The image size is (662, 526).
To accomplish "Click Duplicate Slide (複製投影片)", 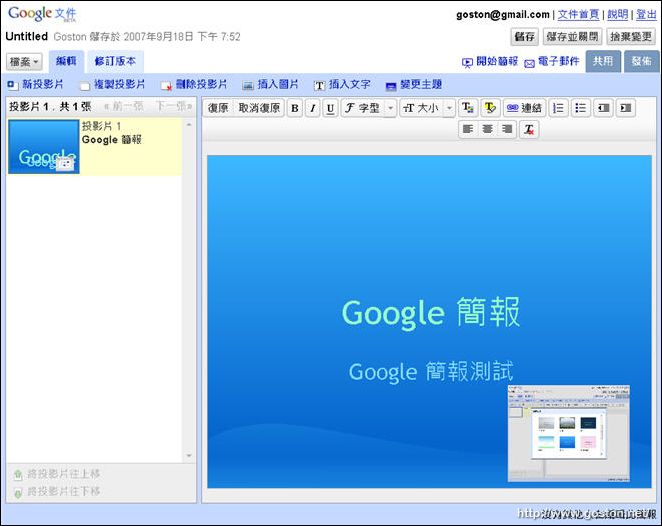I will point(113,84).
